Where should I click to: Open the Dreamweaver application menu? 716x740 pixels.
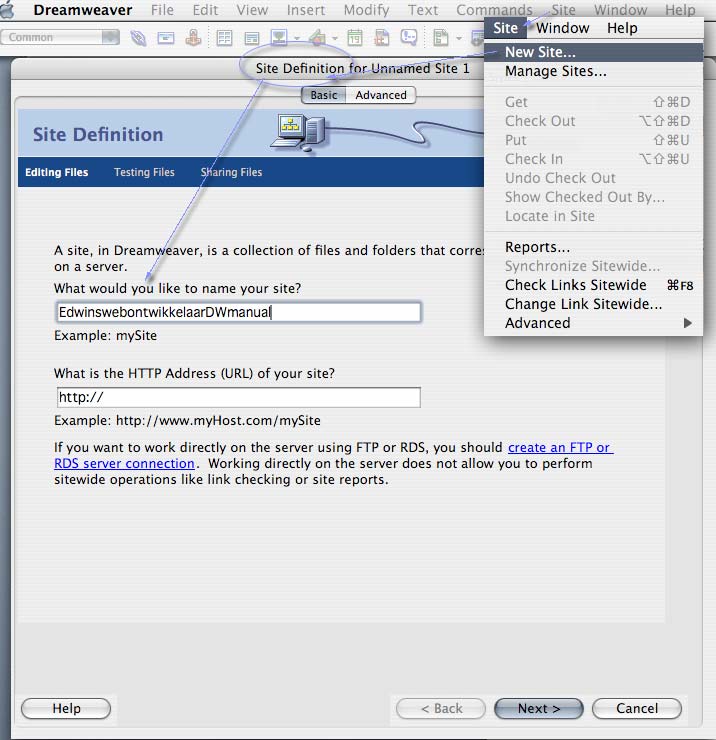83,10
